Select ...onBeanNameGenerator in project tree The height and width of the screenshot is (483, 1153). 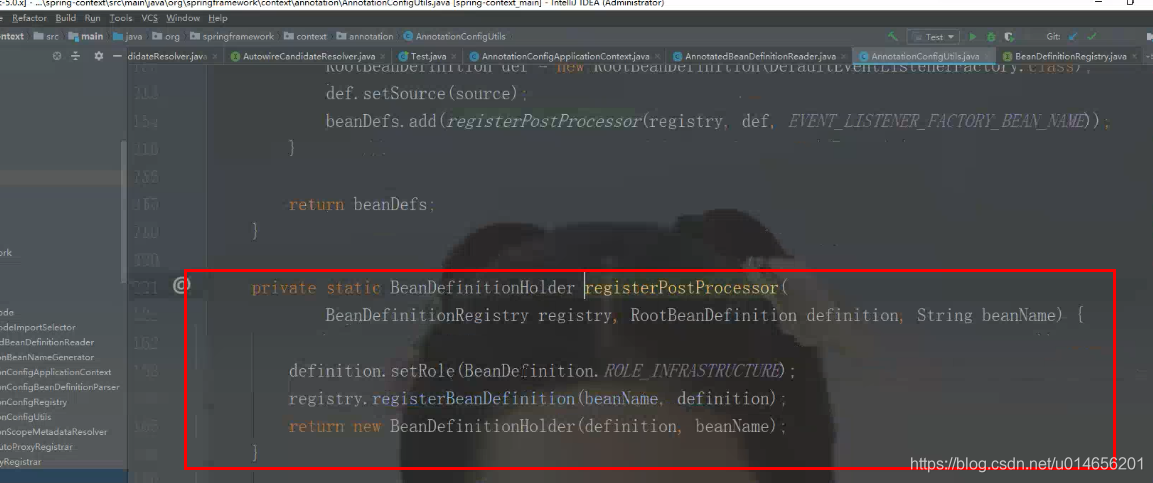coord(46,357)
